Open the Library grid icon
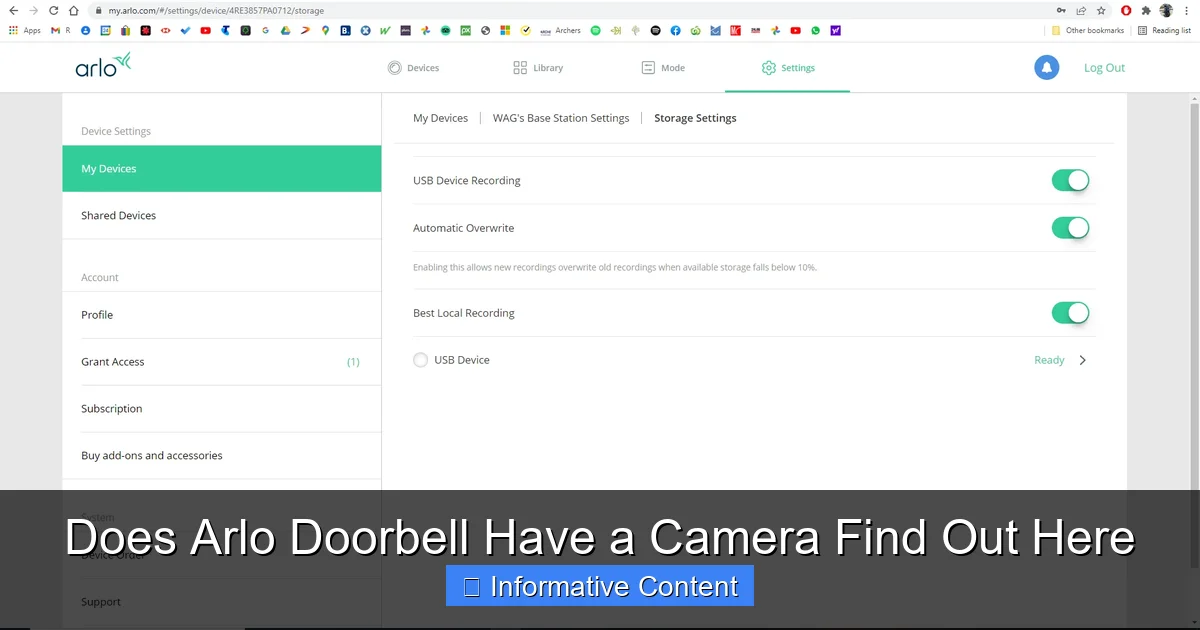The width and height of the screenshot is (1200, 630). click(x=520, y=67)
